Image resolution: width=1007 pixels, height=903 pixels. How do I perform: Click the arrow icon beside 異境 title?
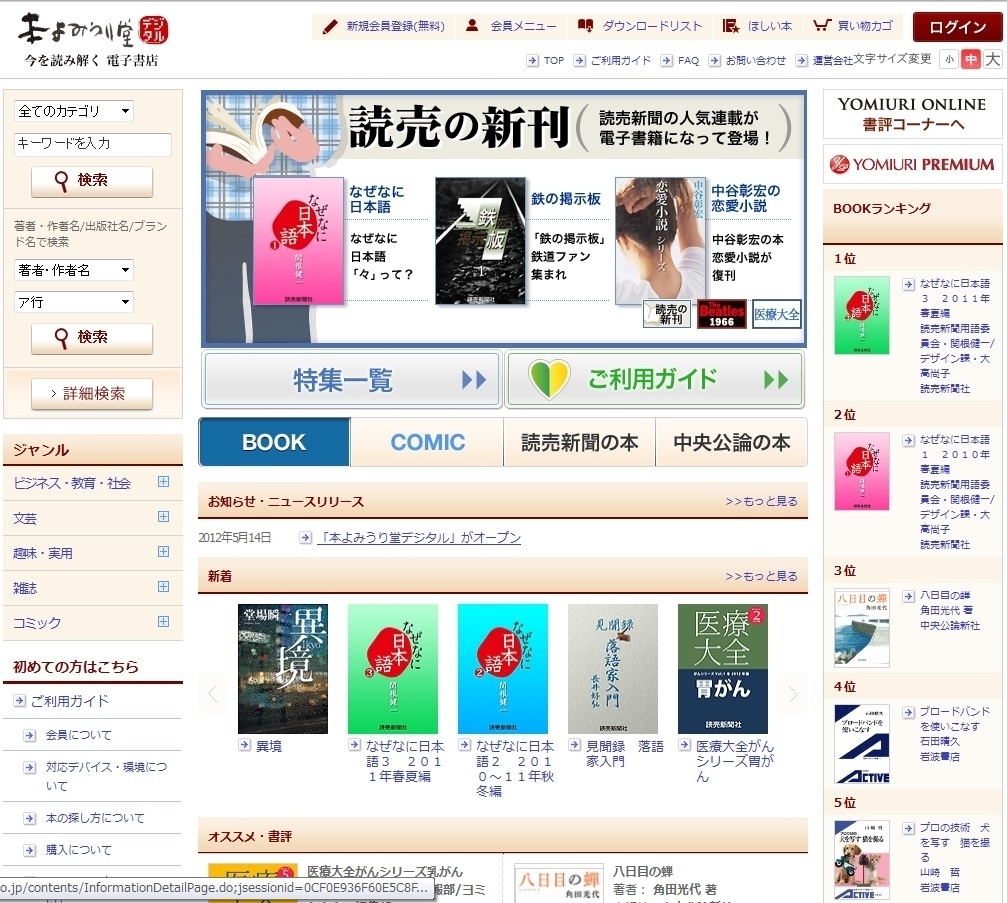[245, 745]
